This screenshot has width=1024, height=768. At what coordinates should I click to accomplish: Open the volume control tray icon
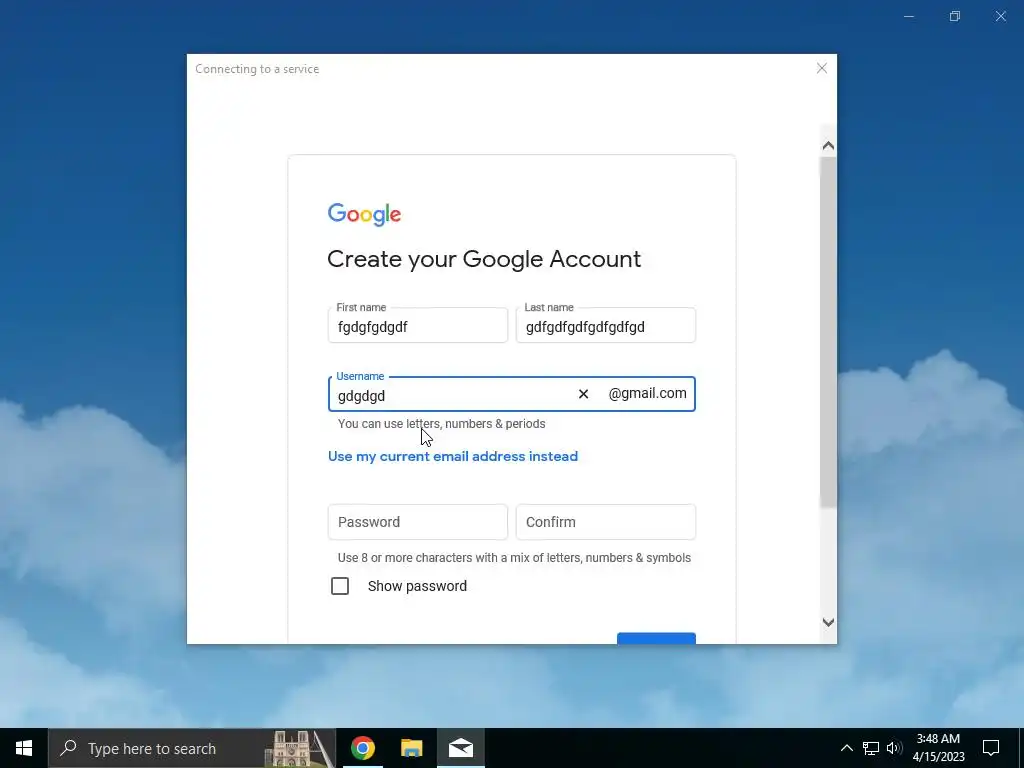pyautogui.click(x=894, y=748)
